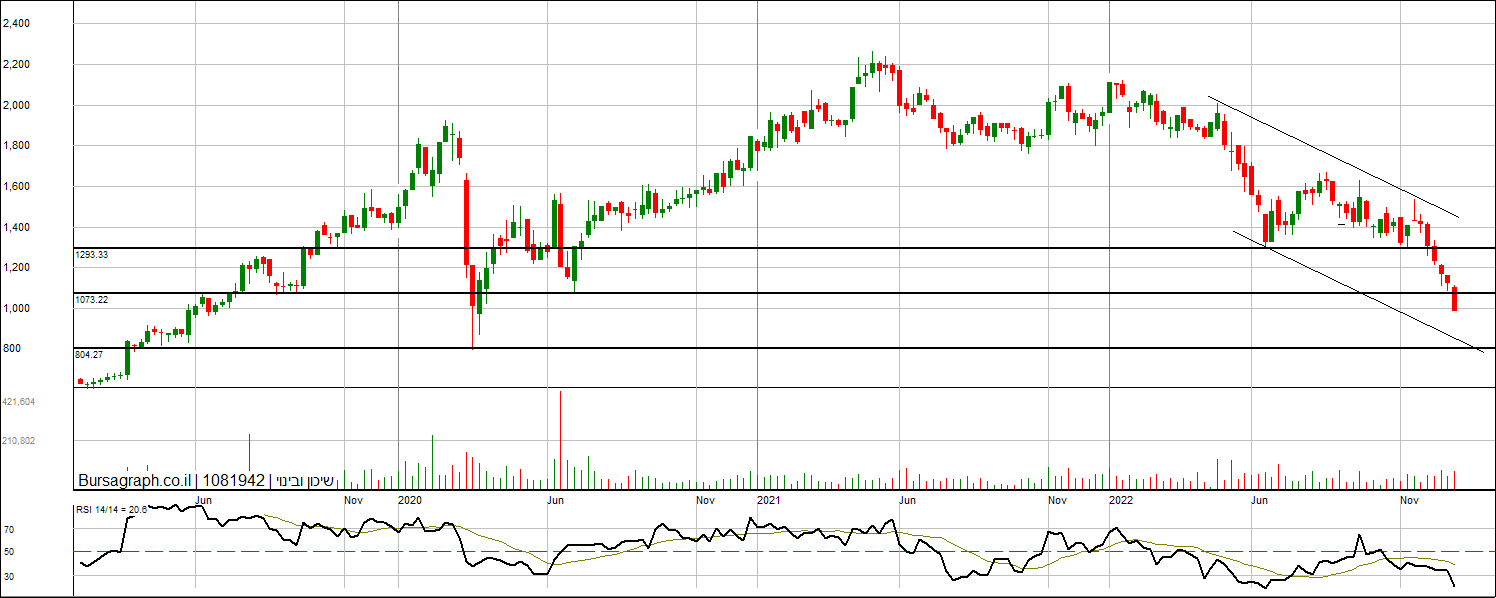1496x598 pixels.
Task: Click the RSI 30 oversold level label
Action: point(8,576)
